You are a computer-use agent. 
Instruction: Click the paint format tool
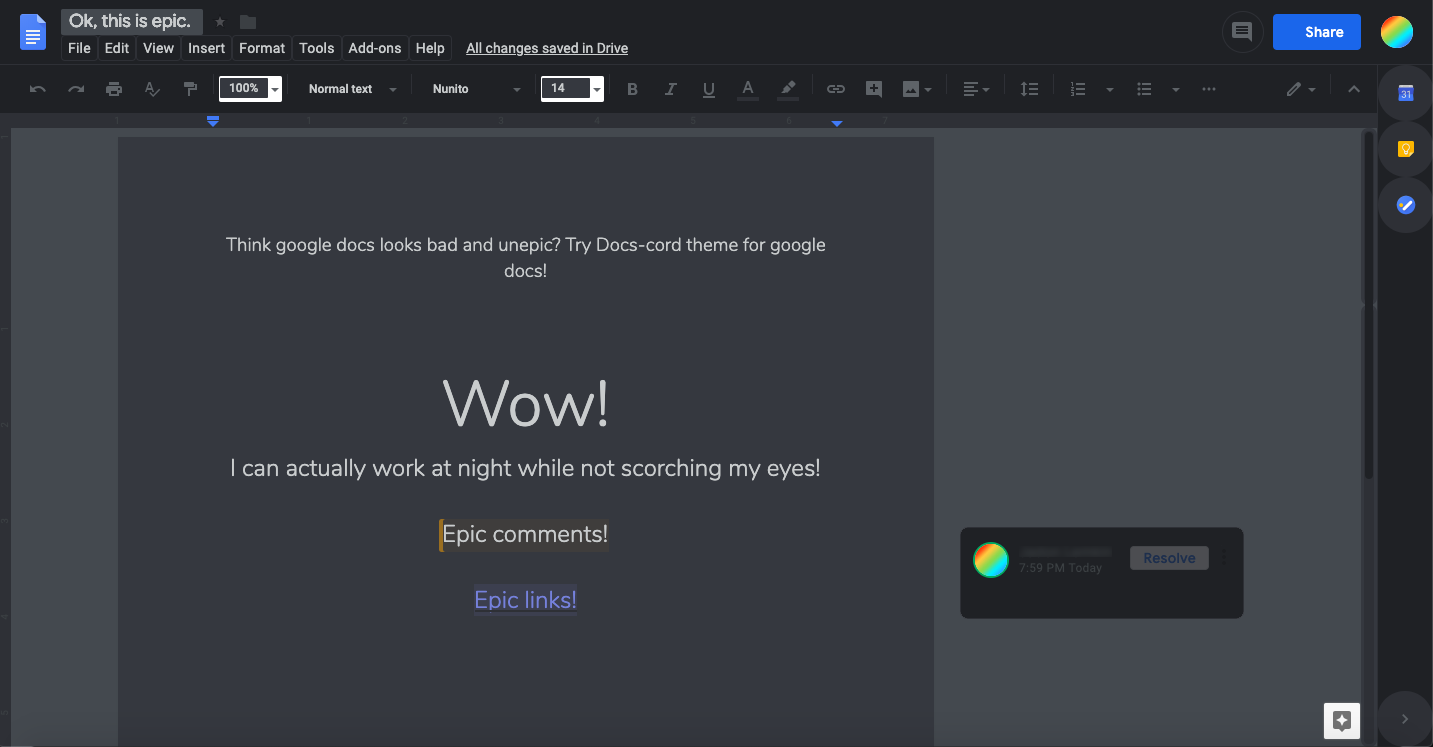(x=190, y=89)
